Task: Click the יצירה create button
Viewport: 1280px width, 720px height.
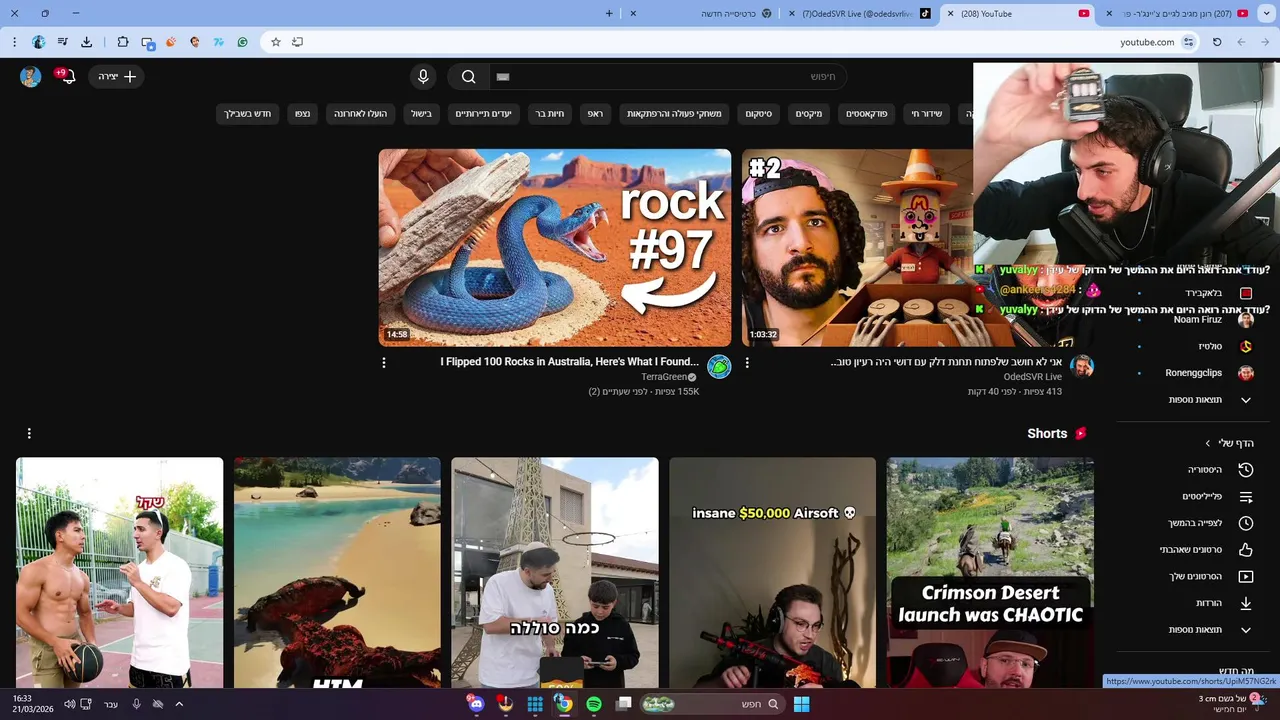Action: [x=117, y=77]
